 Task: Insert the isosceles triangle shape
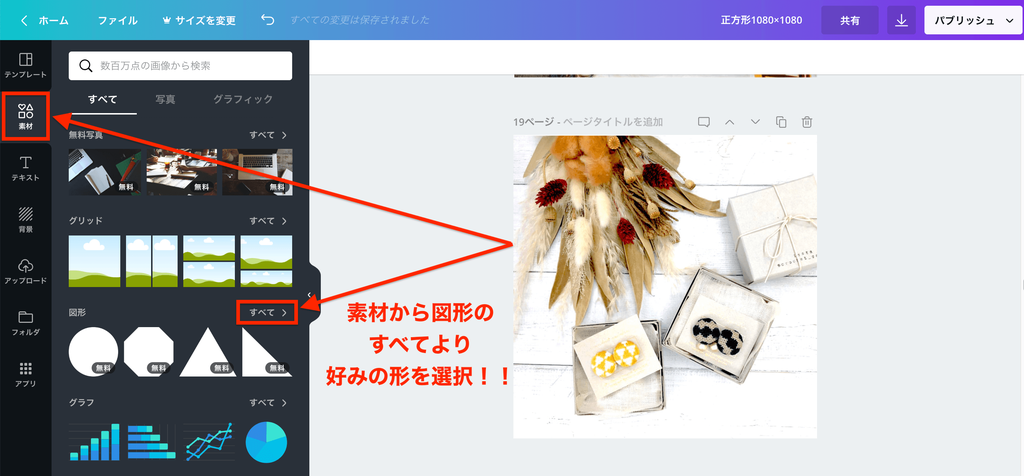tap(208, 352)
